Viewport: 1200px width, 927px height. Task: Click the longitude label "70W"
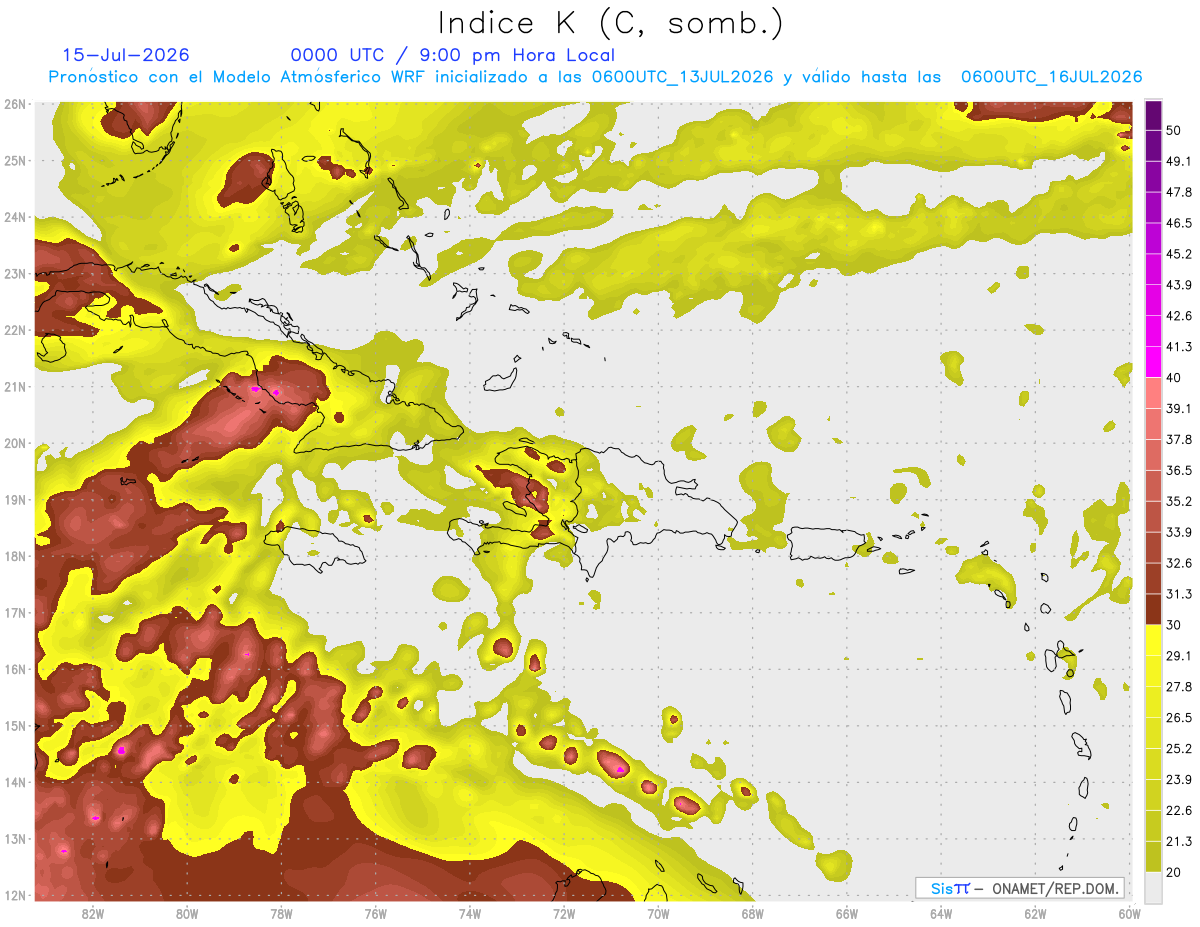tap(658, 913)
